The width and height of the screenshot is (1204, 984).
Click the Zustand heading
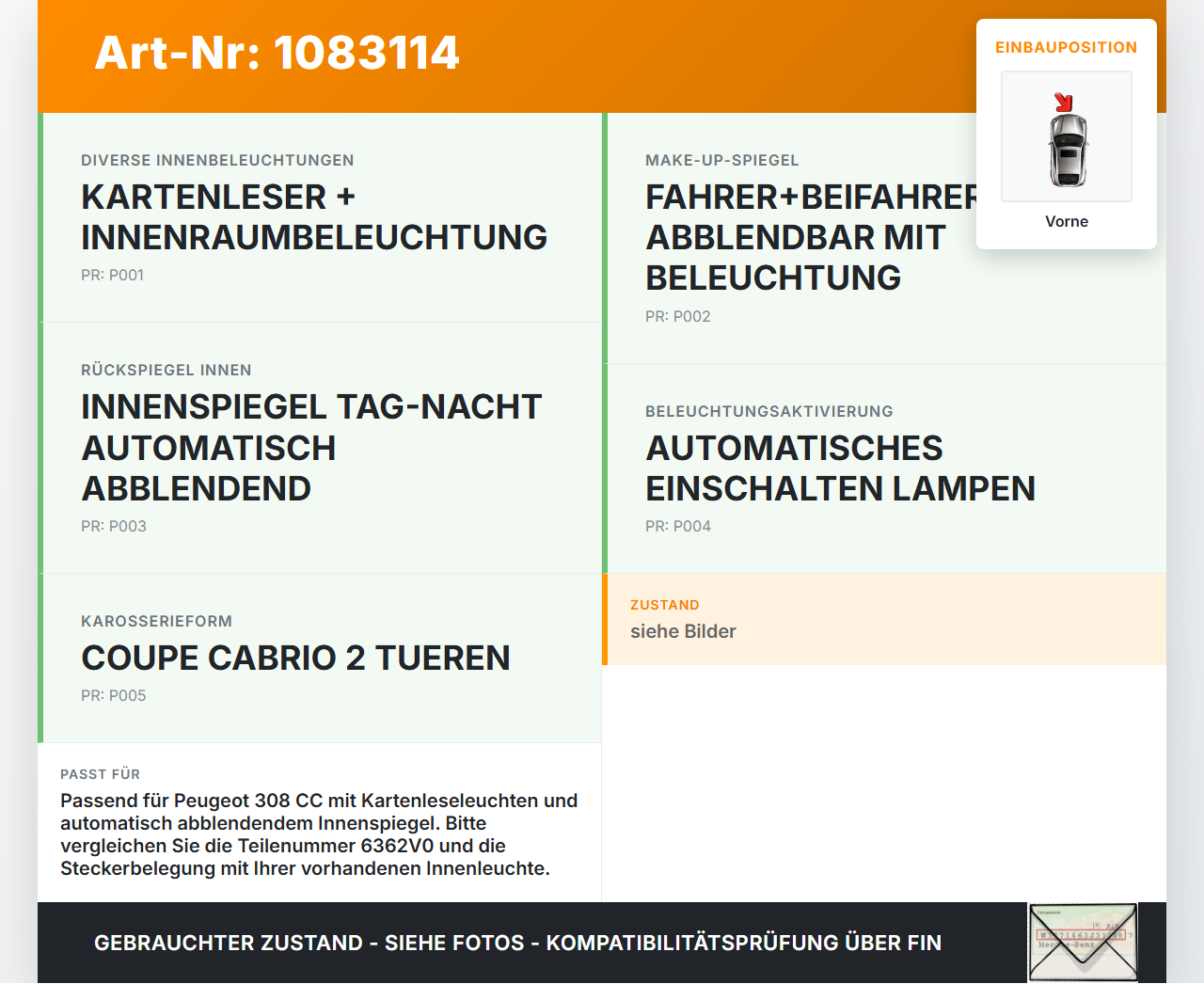coord(664,606)
